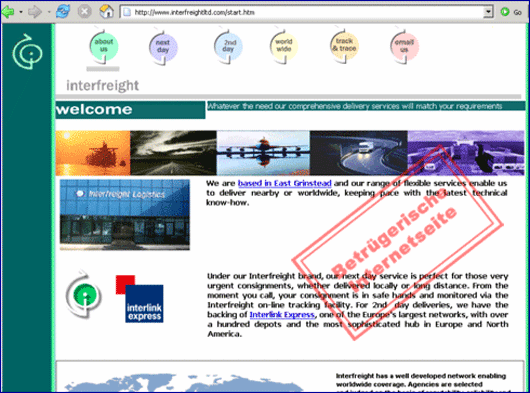Image resolution: width=530 pixels, height=393 pixels.
Task: Click the Interfreight logo in sidebar
Action: point(27,52)
